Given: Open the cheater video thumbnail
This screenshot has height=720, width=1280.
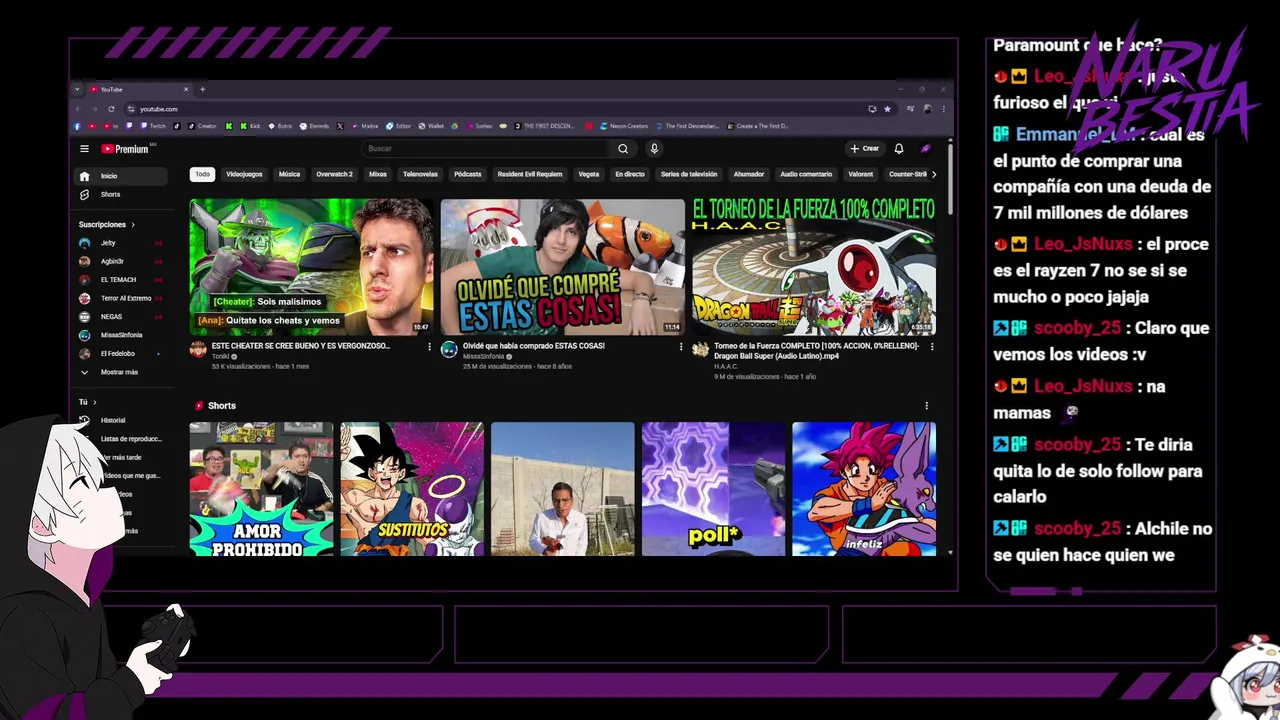Looking at the screenshot, I should tap(311, 267).
